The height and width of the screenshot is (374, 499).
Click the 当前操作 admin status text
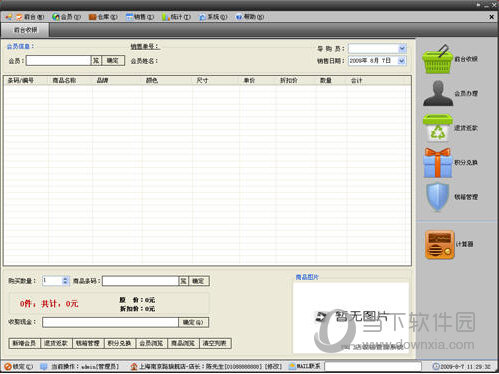click(85, 367)
